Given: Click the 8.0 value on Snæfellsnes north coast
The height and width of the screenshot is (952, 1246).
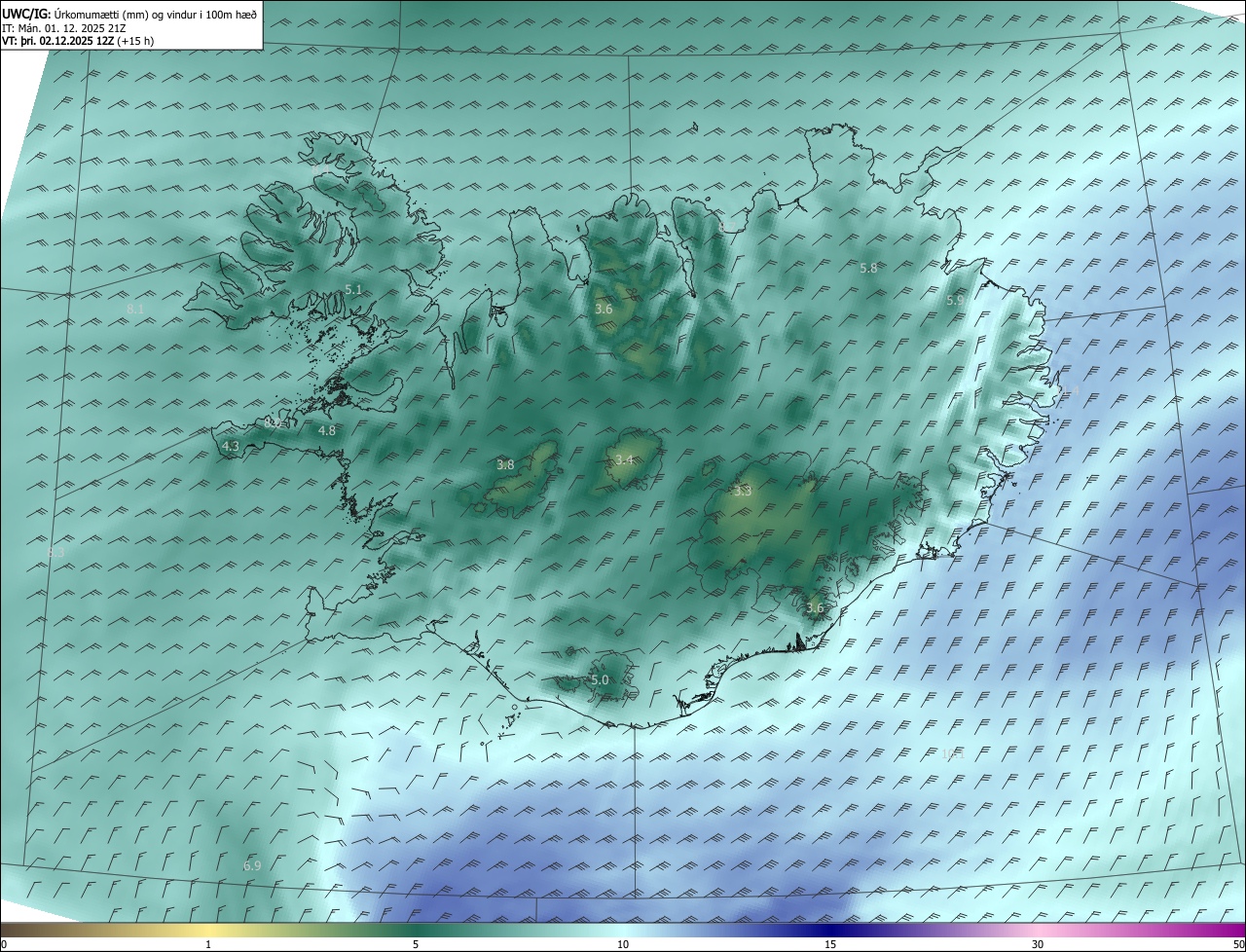Looking at the screenshot, I should pyautogui.click(x=273, y=423).
